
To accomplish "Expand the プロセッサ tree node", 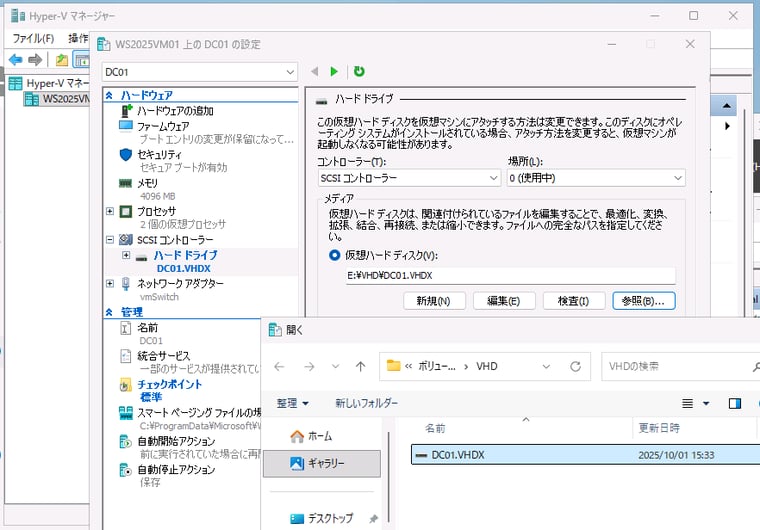I will coord(110,211).
